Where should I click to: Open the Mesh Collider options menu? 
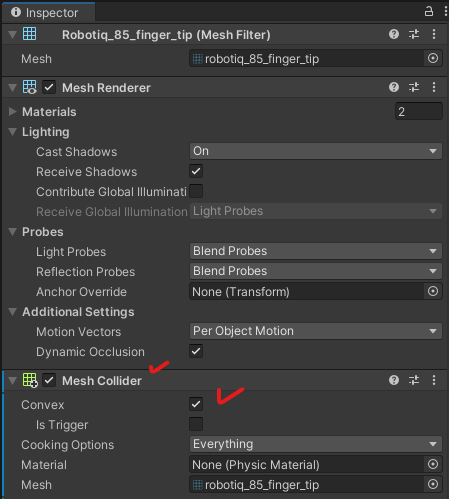[434, 380]
